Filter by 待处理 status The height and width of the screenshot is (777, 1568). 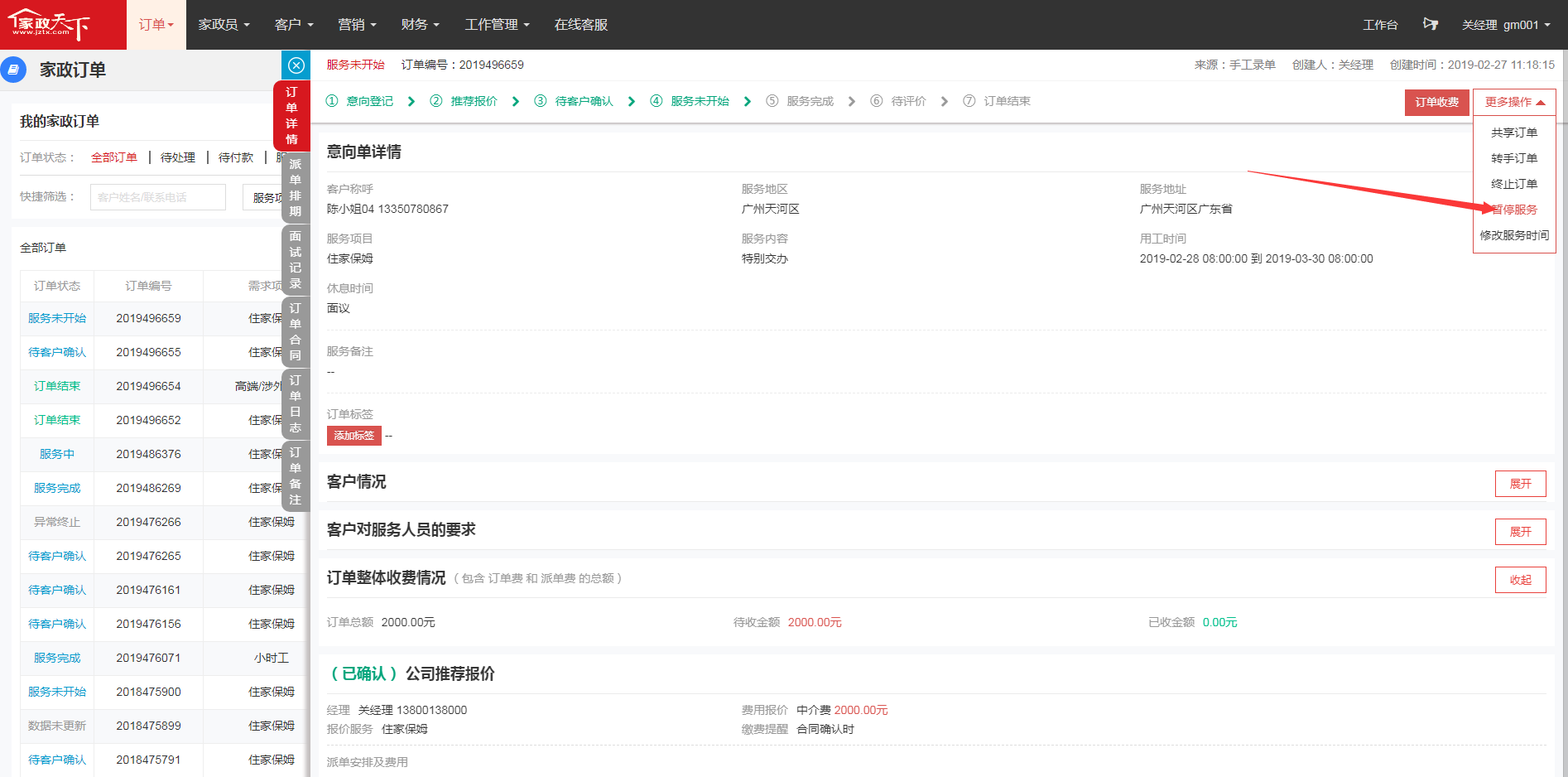(178, 157)
